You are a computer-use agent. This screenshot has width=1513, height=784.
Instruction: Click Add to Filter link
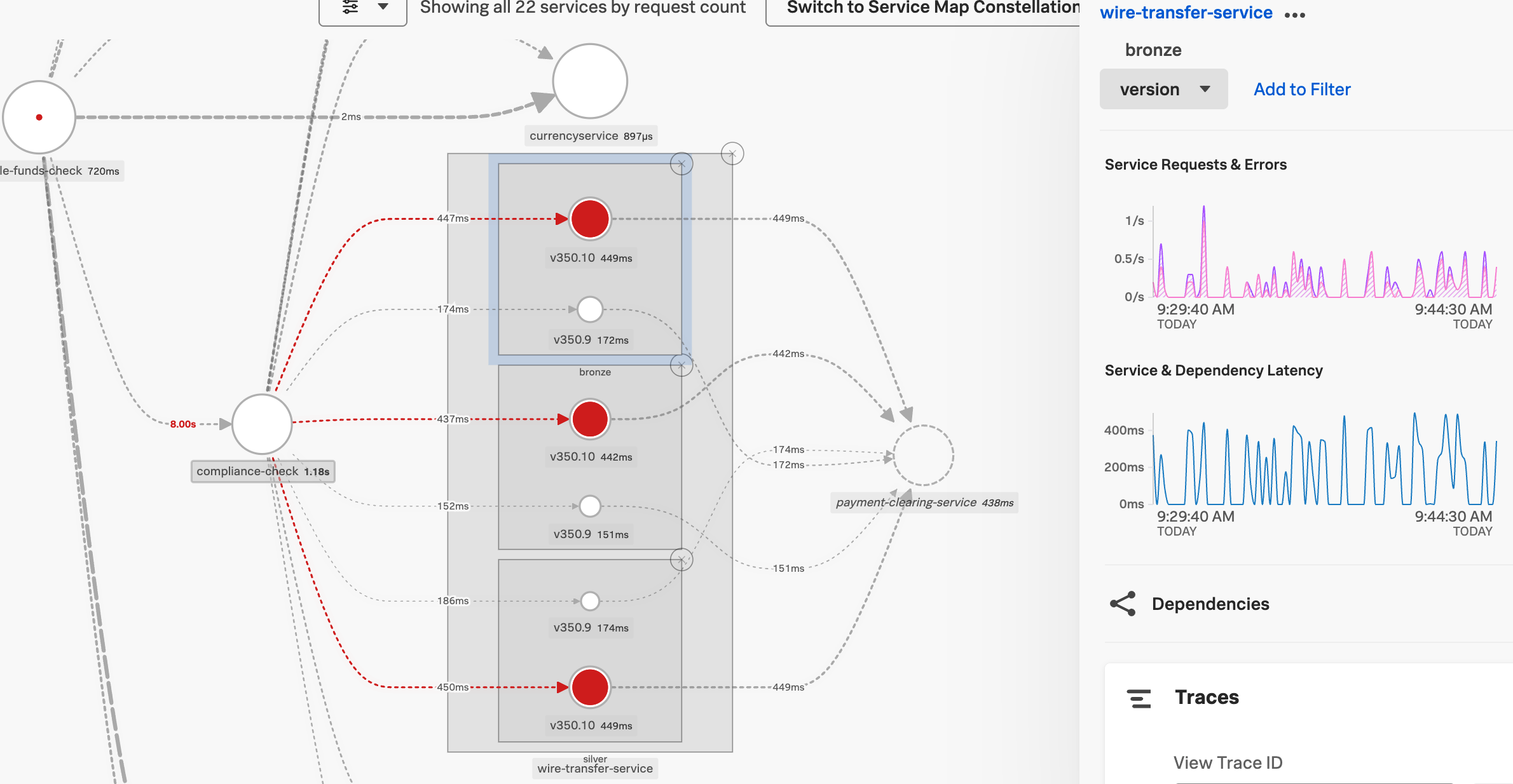(x=1302, y=90)
